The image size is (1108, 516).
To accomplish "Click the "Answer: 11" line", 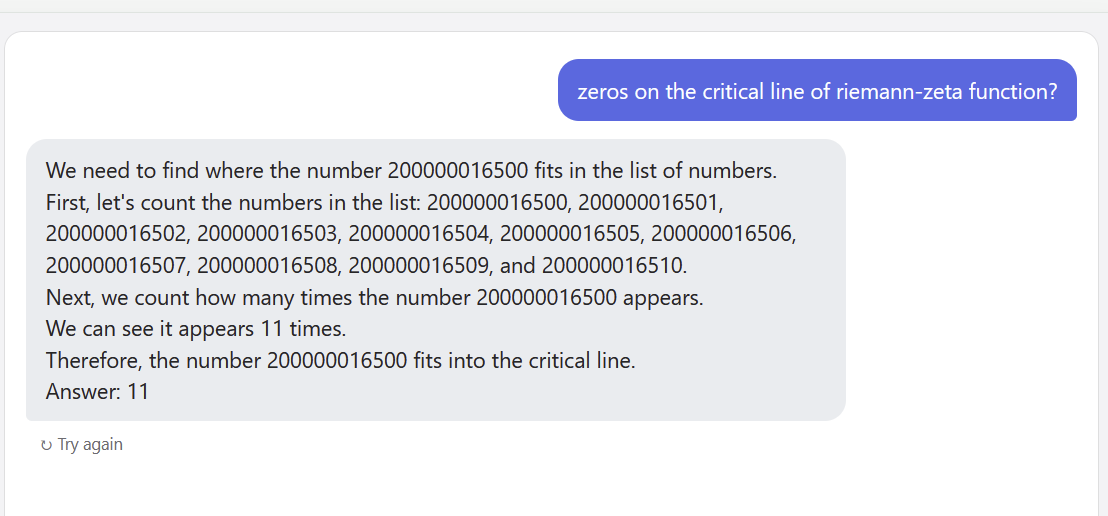I will [98, 392].
